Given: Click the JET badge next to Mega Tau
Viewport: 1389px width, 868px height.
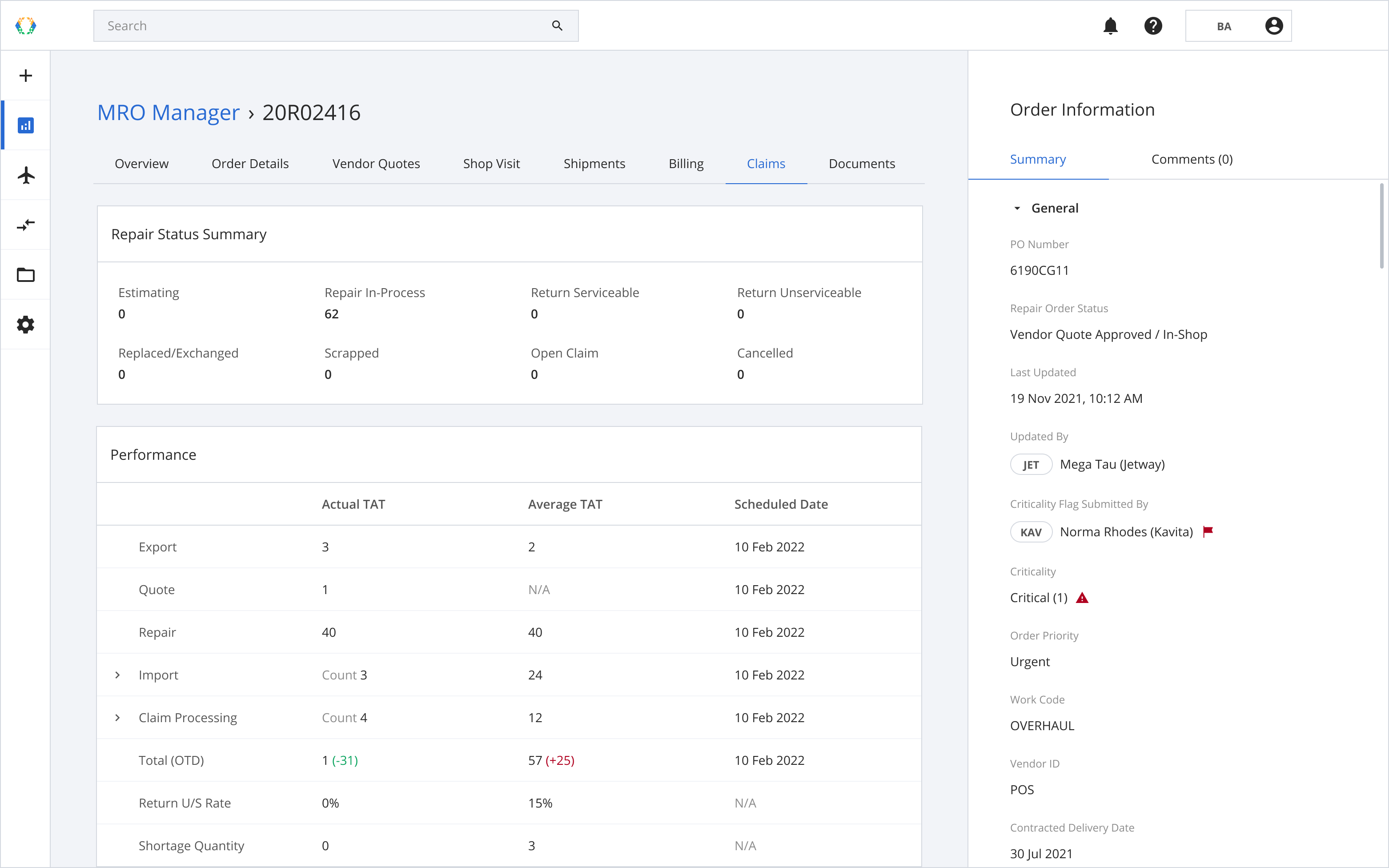Looking at the screenshot, I should pyautogui.click(x=1031, y=464).
